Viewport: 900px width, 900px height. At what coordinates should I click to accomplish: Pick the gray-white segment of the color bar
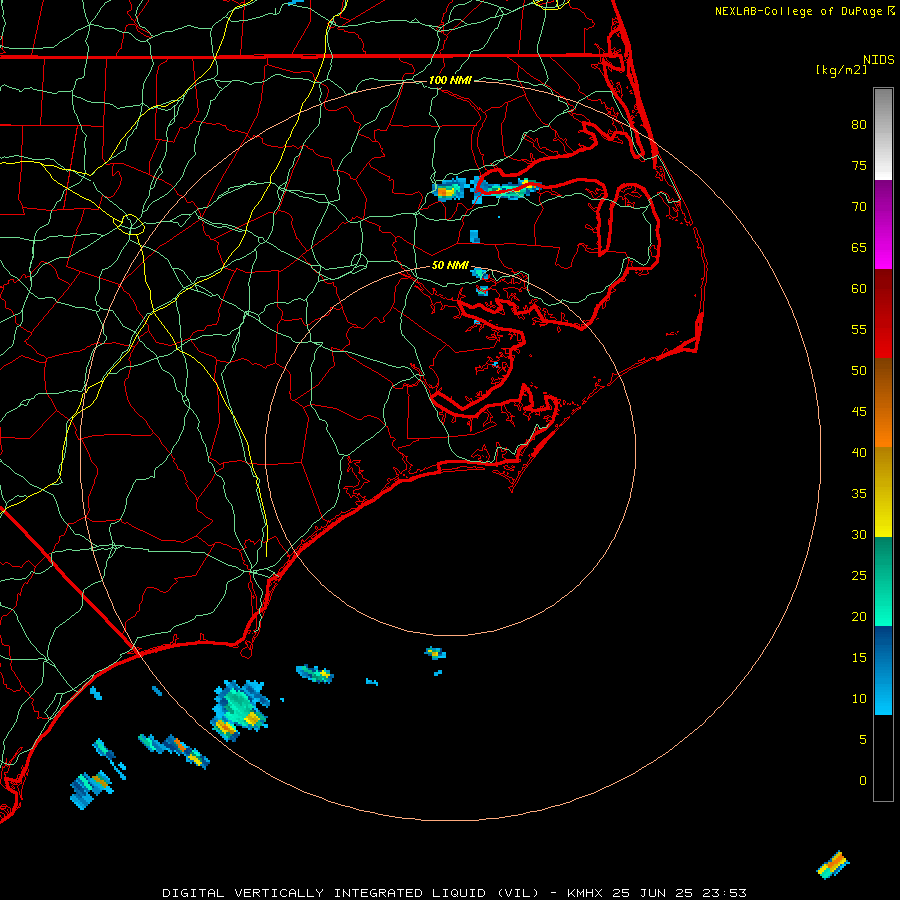click(x=883, y=134)
